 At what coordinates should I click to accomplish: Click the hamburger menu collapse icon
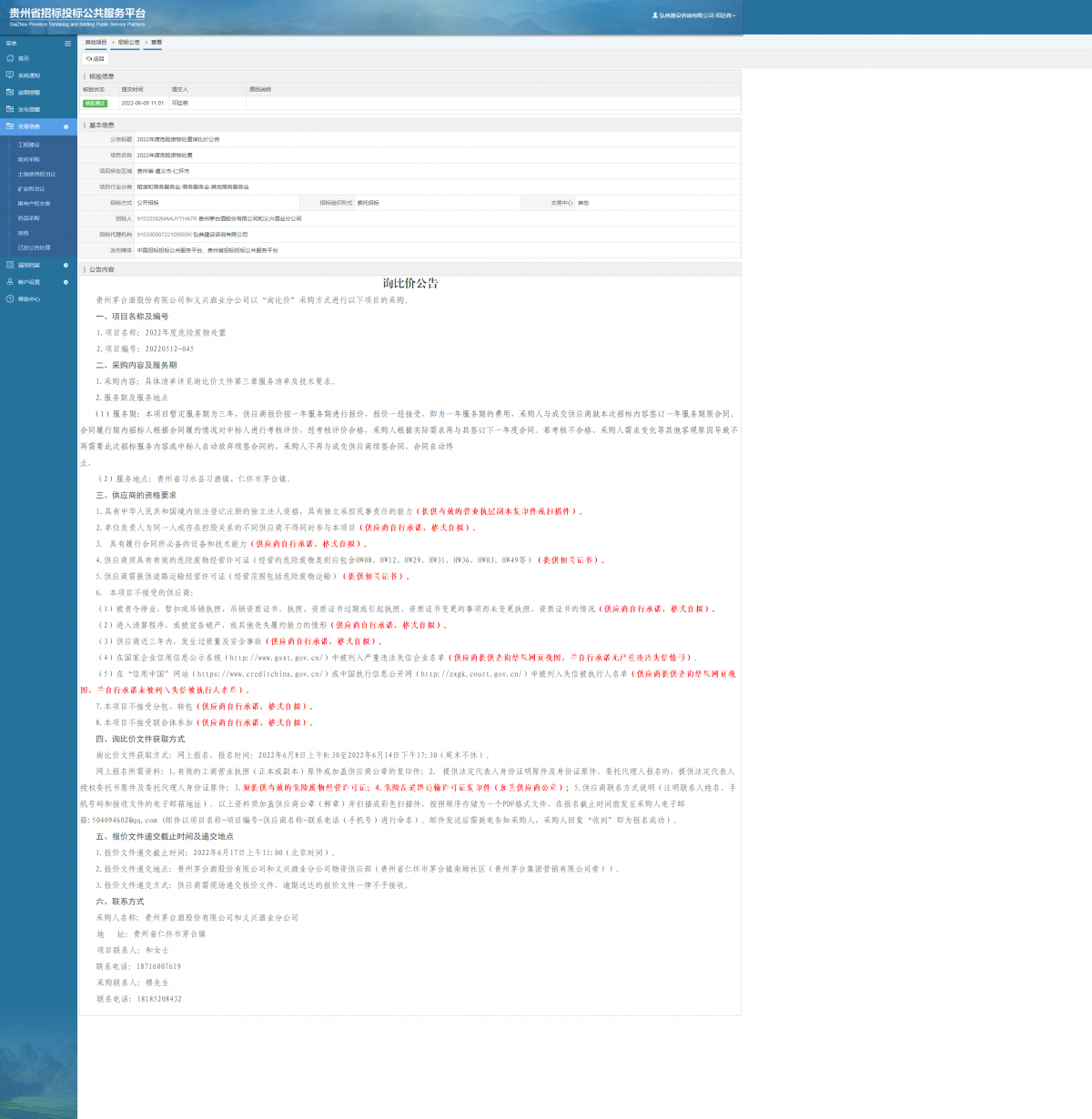click(67, 44)
